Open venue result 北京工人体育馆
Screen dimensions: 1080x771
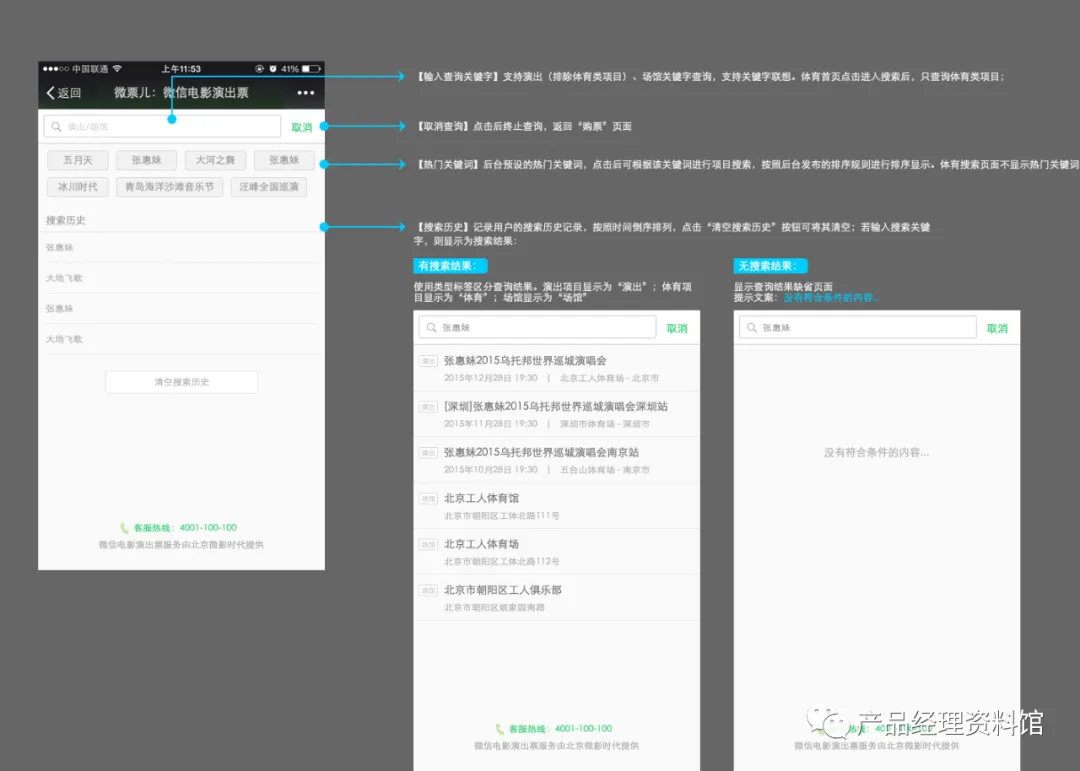[x=557, y=506]
